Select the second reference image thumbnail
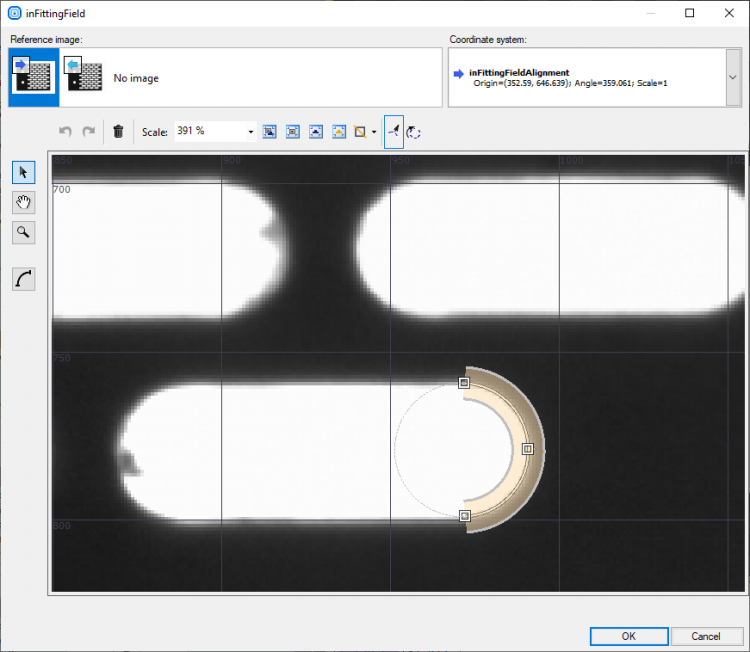Viewport: 750px width, 652px height. point(84,77)
